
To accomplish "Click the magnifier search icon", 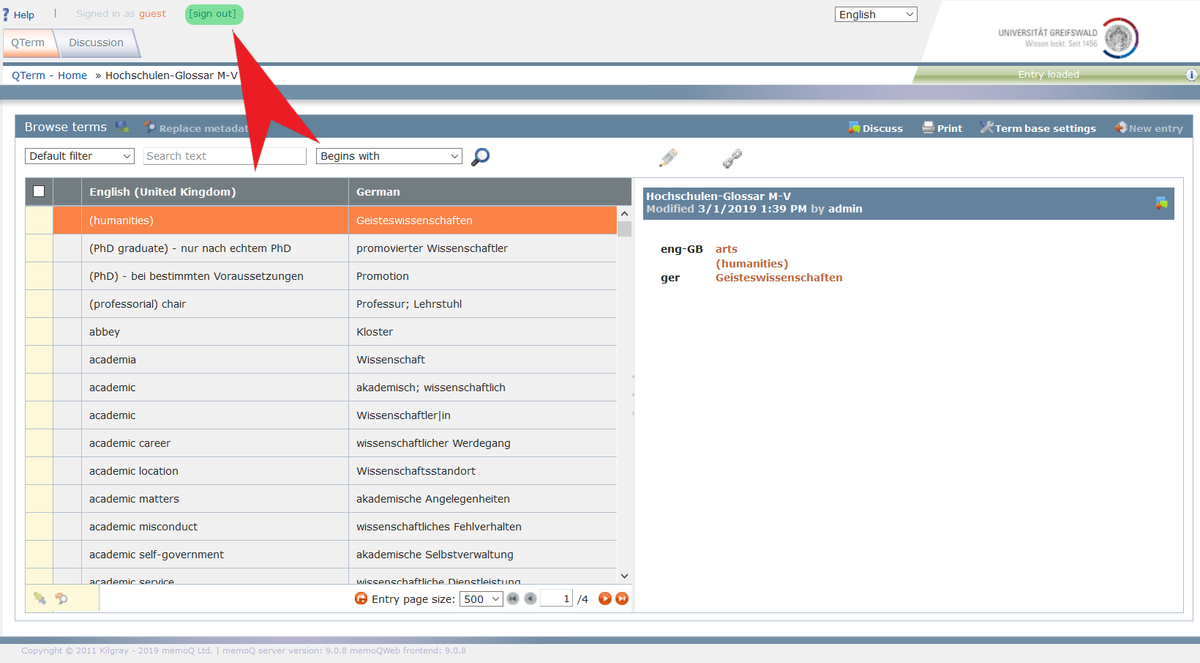I will coord(480,157).
